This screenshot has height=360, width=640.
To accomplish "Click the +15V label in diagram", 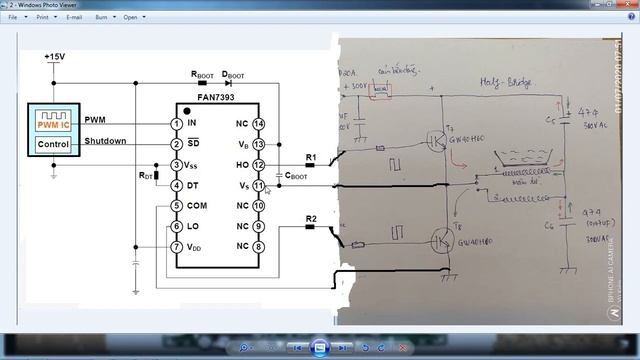I will [55, 57].
